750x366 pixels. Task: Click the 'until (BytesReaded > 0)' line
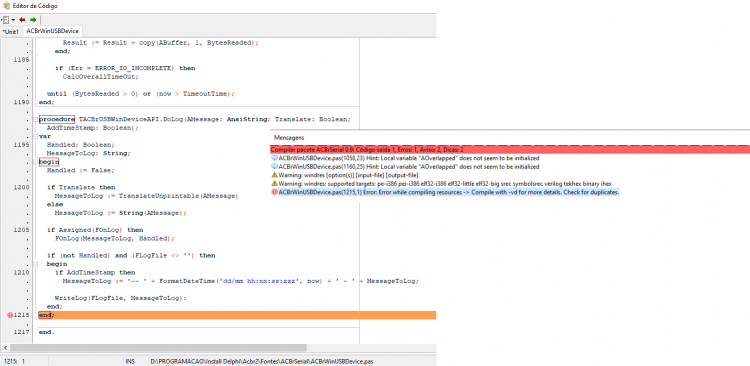coord(141,94)
